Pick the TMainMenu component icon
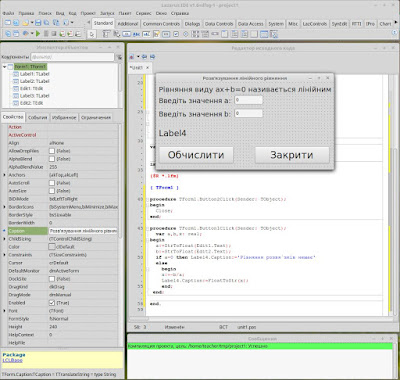Viewport: 400px width, 380px height. pos(106,34)
